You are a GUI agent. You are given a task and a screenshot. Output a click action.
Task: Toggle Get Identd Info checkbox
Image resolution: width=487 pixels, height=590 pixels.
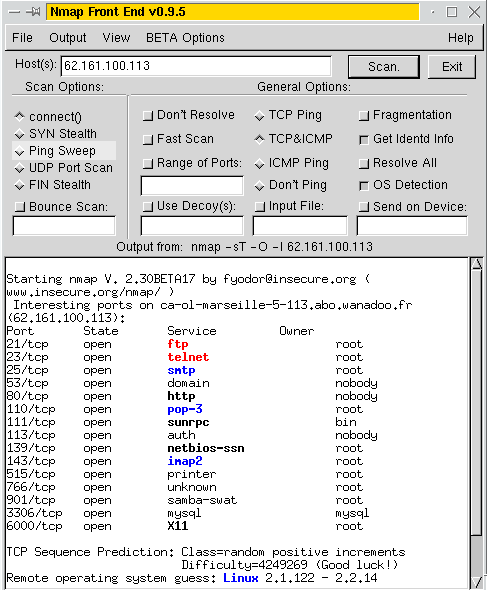[364, 140]
